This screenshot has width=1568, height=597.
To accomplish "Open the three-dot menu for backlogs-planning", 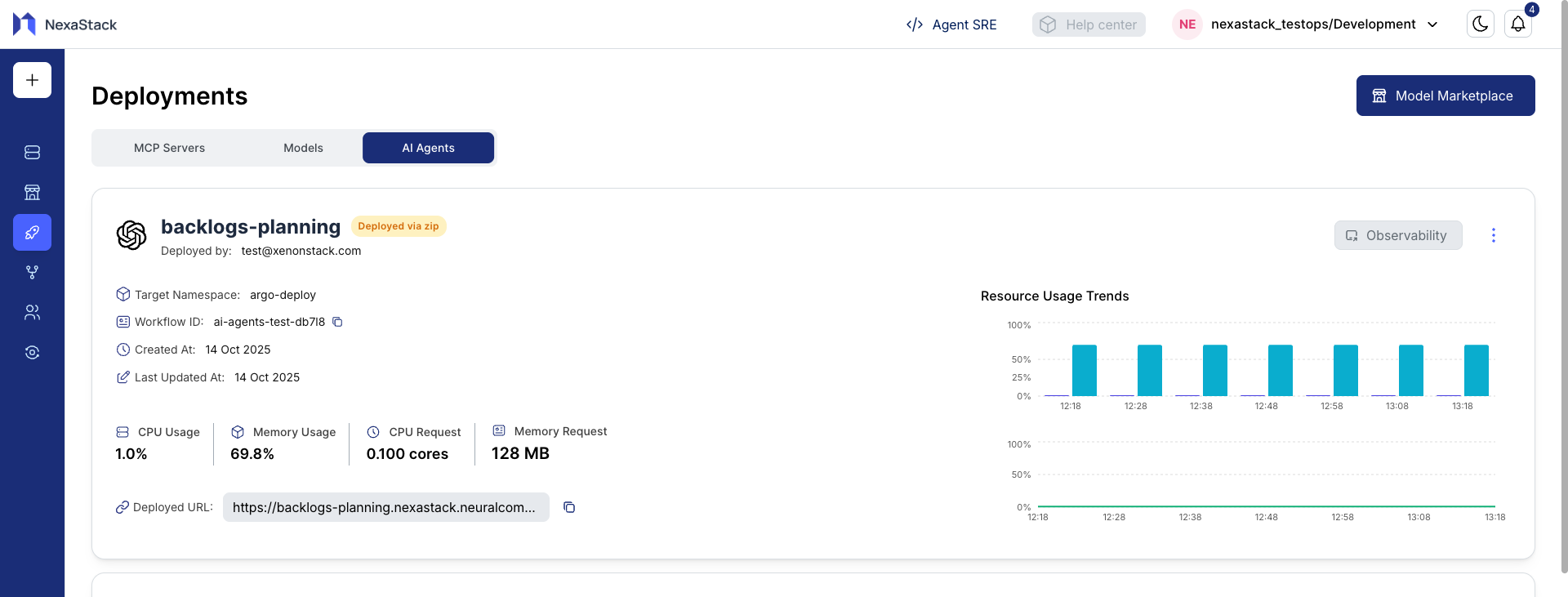I will click(1493, 235).
